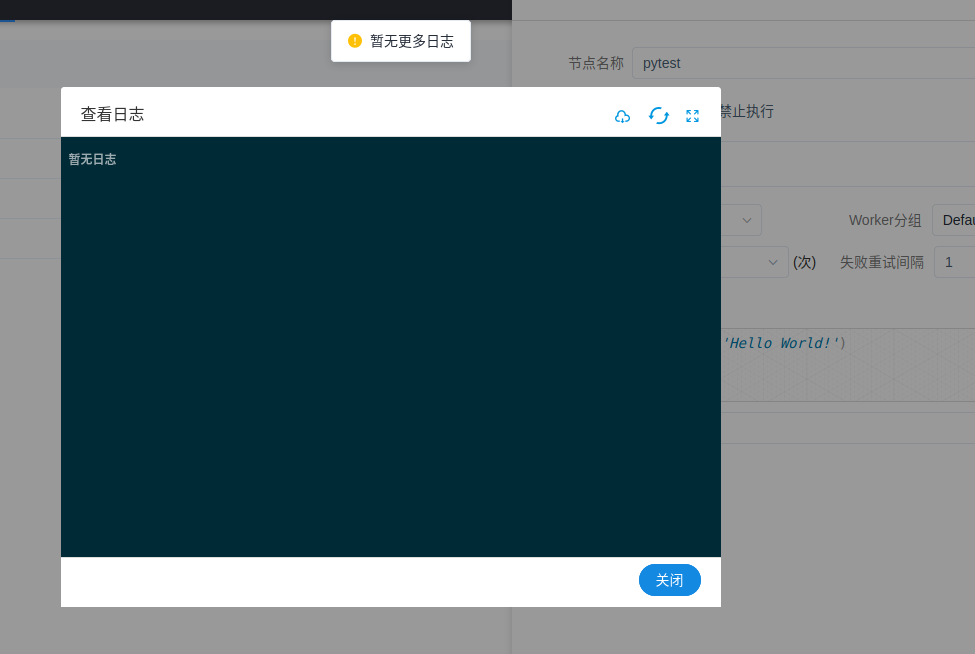Click the 'Hello World!' script editor
The image size is (975, 654).
pyautogui.click(x=848, y=364)
